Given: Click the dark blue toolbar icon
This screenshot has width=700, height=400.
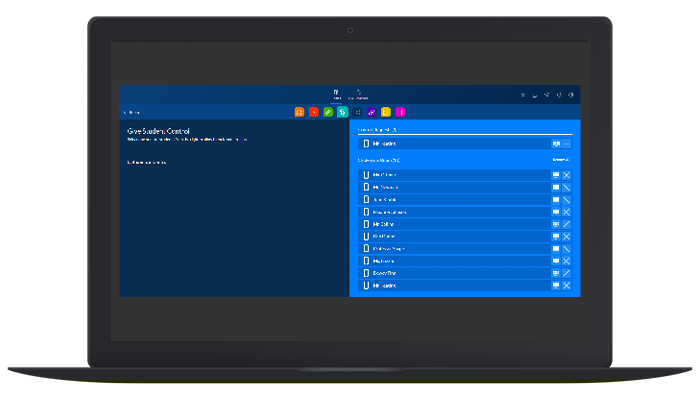Looking at the screenshot, I should (x=357, y=112).
